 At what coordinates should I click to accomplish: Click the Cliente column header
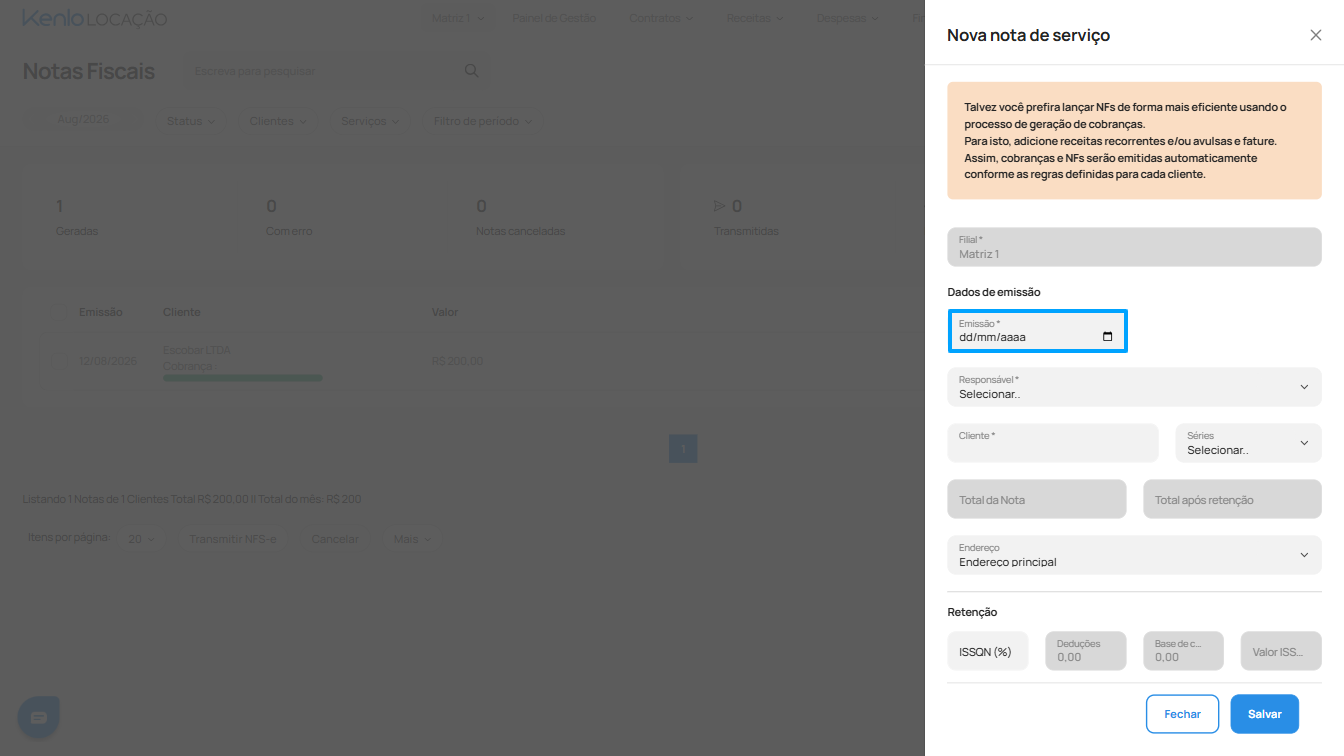(182, 312)
